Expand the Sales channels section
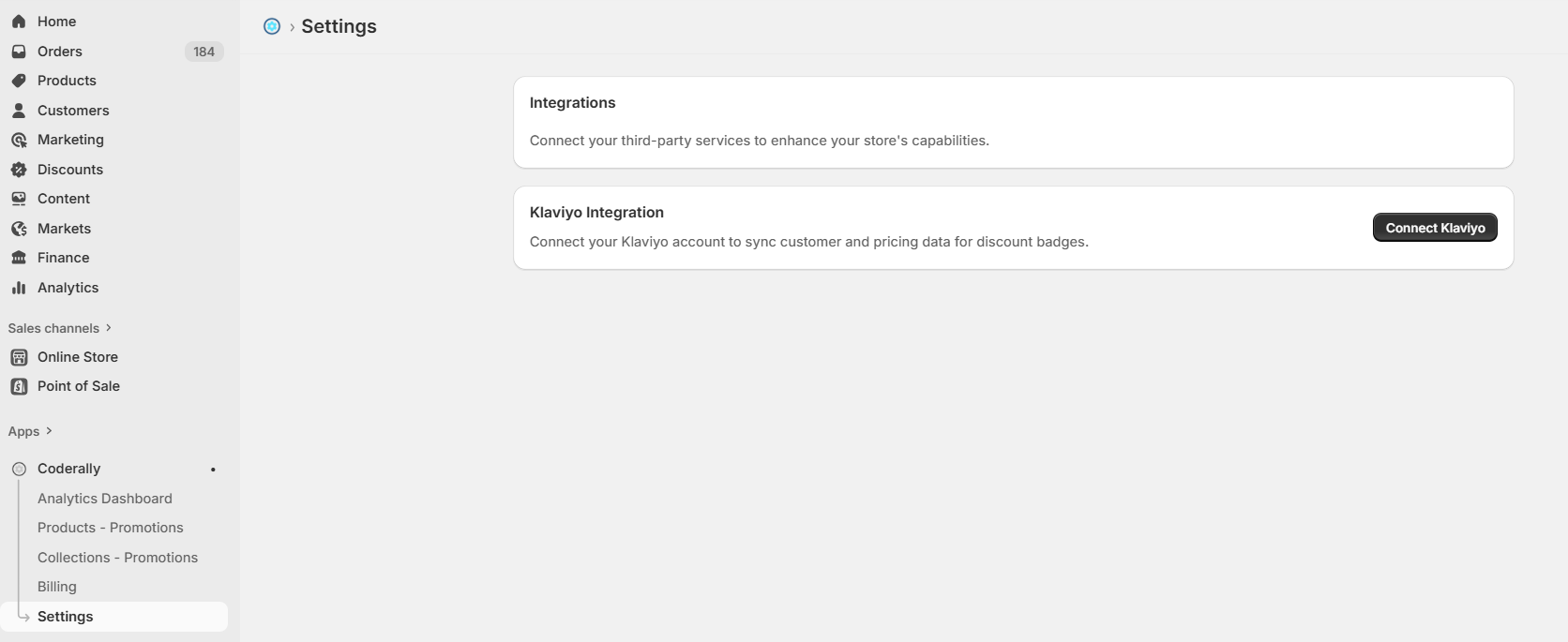 [106, 328]
